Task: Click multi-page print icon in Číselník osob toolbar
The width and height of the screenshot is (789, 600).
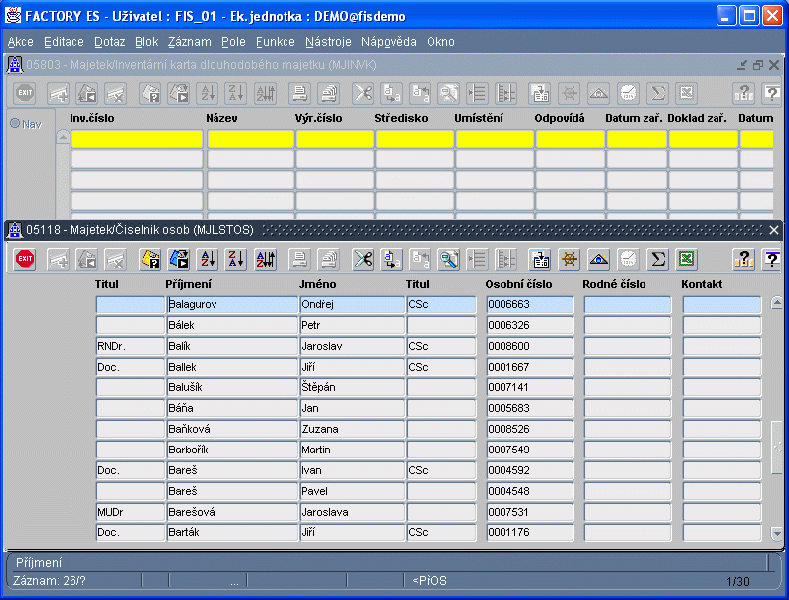Action: point(329,259)
